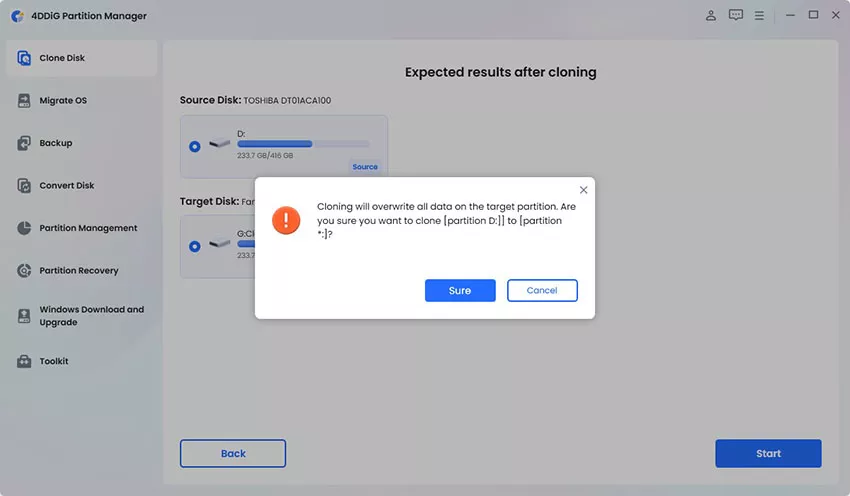Open the feedback chat icon

click(x=736, y=15)
